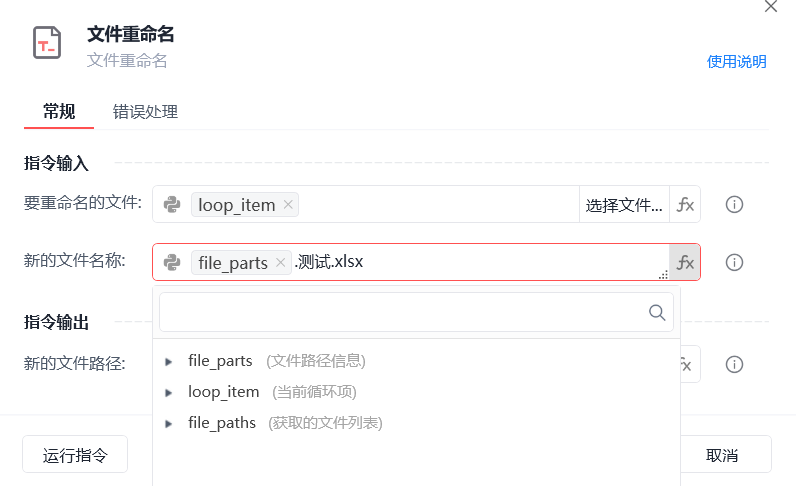Expand the file_paths tree node

coord(169,423)
